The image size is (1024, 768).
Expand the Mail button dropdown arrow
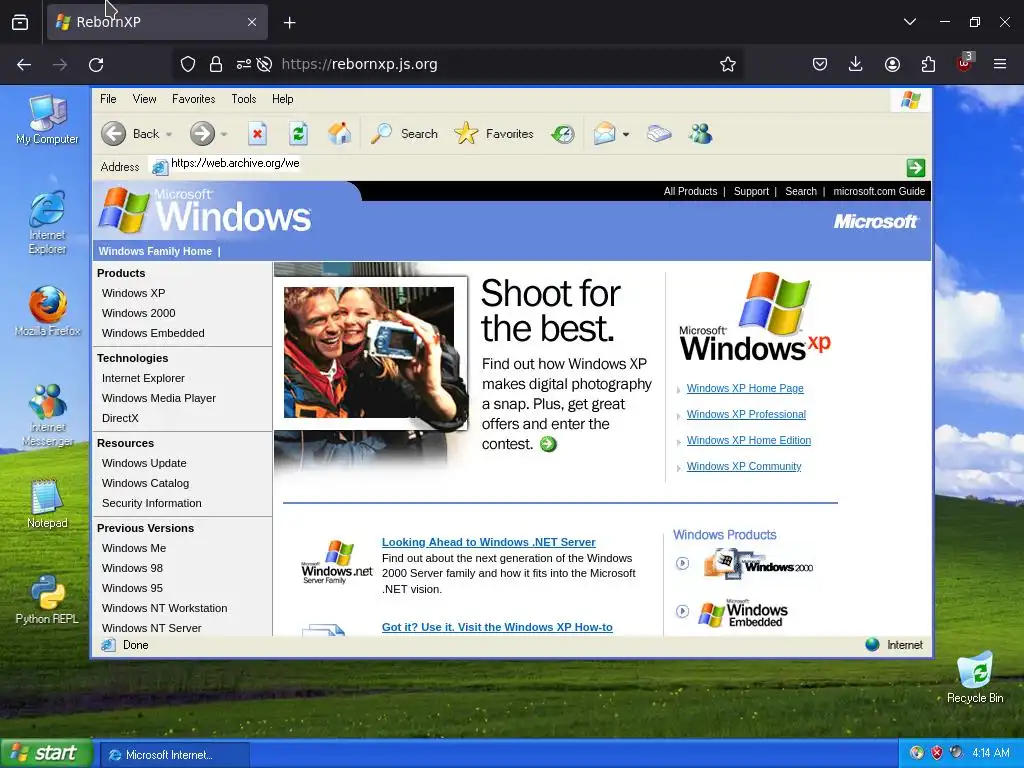click(626, 135)
